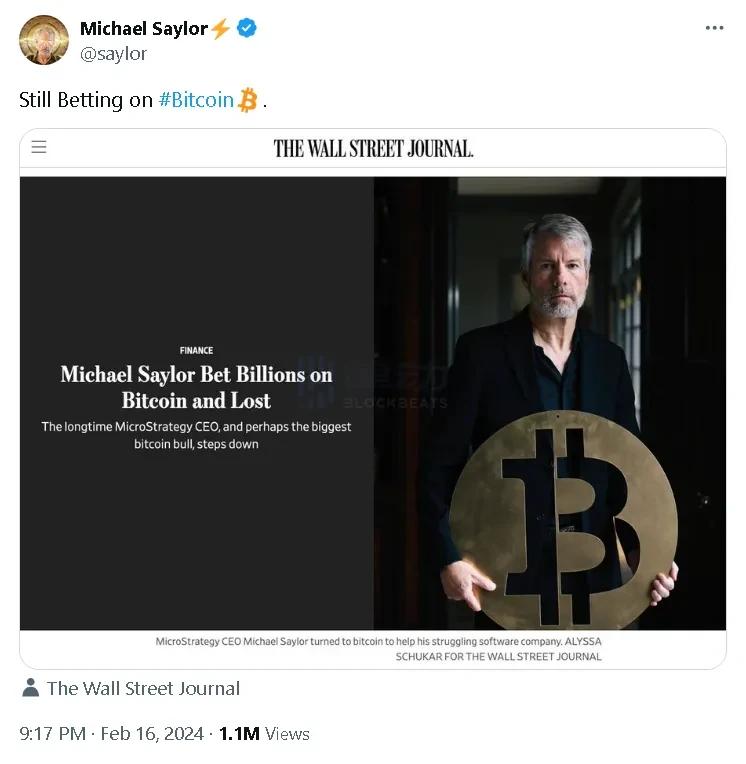Click The Wall Street Journal masthead logo
The image size is (746, 764).
pos(373,148)
